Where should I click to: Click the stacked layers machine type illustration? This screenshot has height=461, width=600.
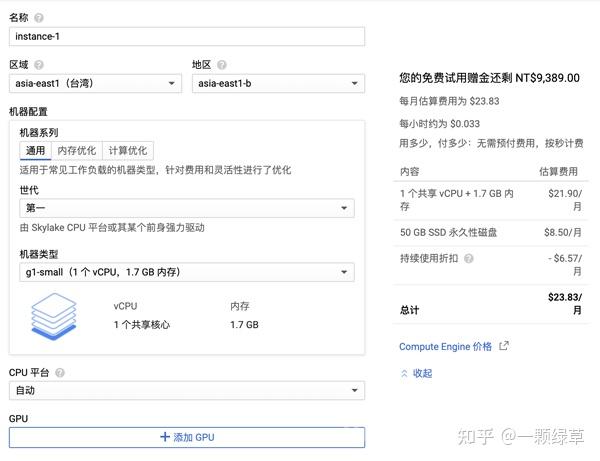point(54,316)
